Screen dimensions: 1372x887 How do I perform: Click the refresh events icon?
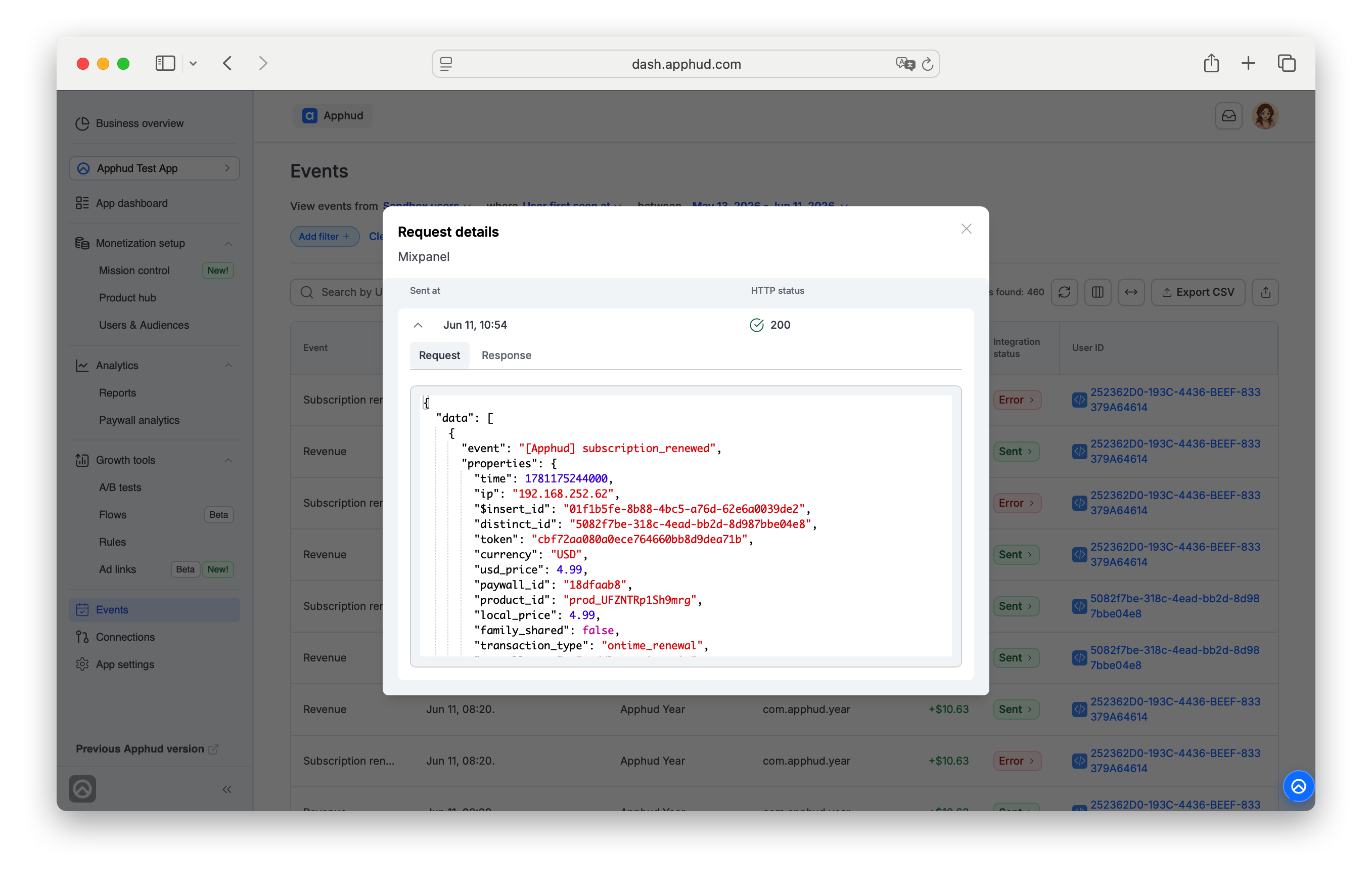[x=1064, y=292]
